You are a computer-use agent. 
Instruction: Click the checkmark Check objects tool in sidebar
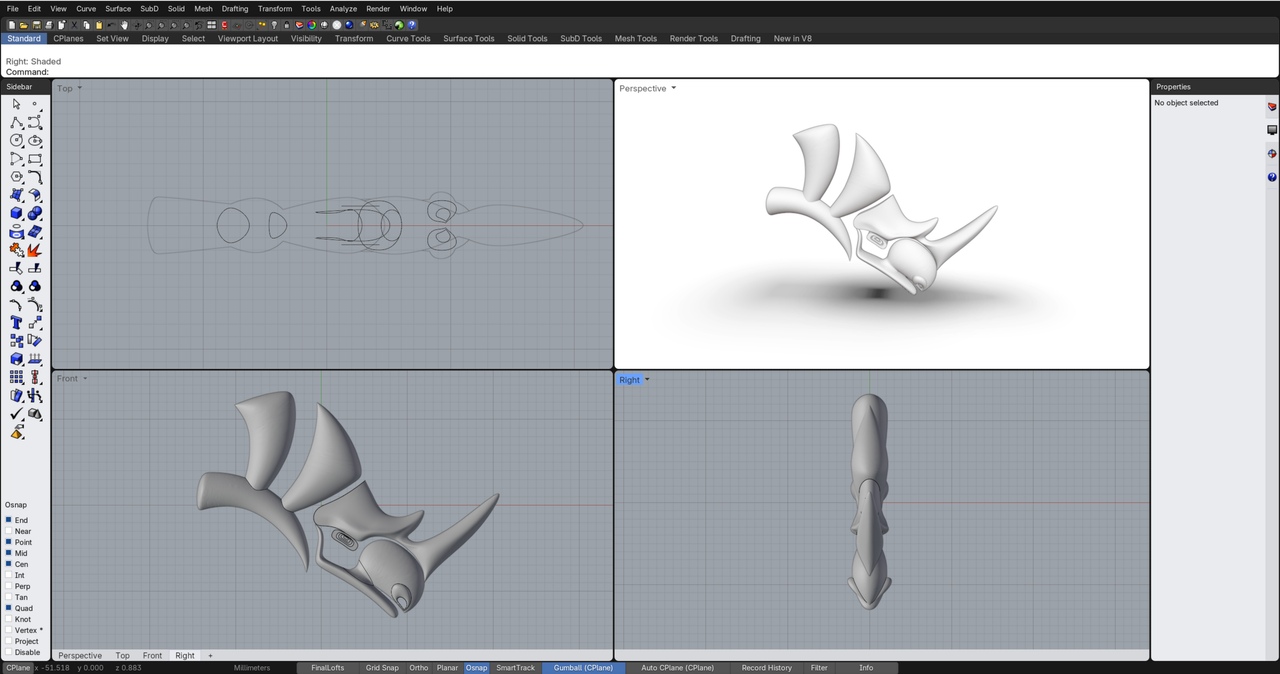click(x=16, y=413)
